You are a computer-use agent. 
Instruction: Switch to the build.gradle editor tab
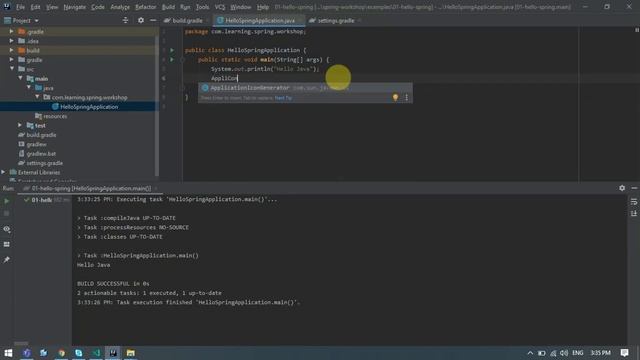[186, 20]
